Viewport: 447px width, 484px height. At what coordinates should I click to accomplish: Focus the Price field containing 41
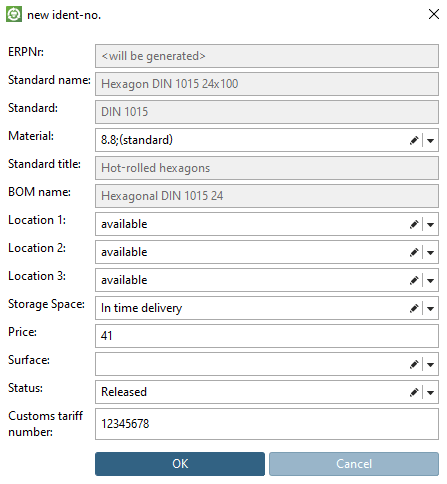[267, 336]
